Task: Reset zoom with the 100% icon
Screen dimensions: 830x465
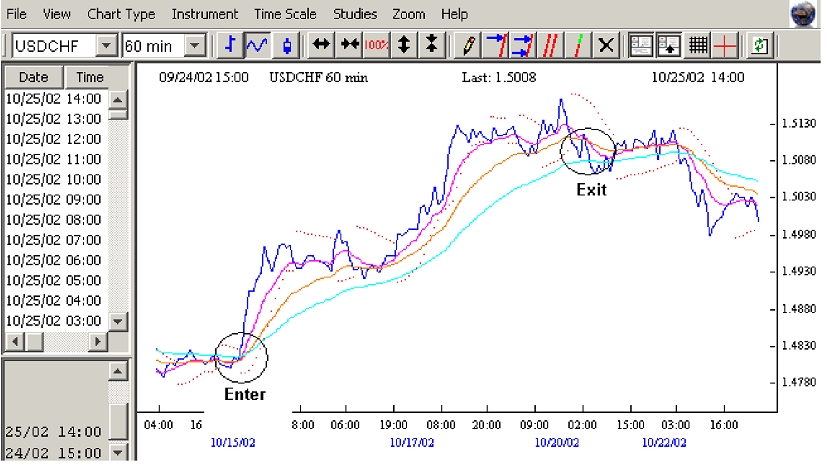Action: pyautogui.click(x=376, y=44)
